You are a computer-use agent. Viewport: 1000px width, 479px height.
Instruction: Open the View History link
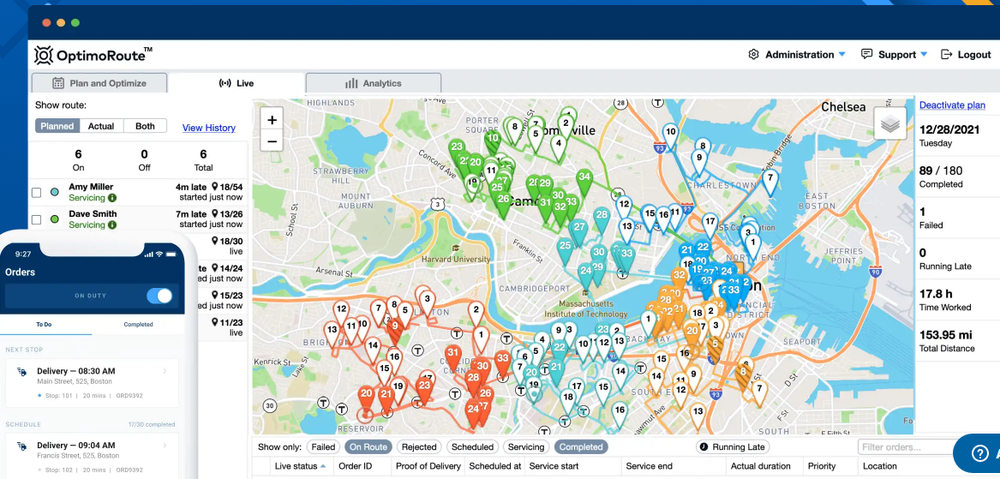coord(209,128)
